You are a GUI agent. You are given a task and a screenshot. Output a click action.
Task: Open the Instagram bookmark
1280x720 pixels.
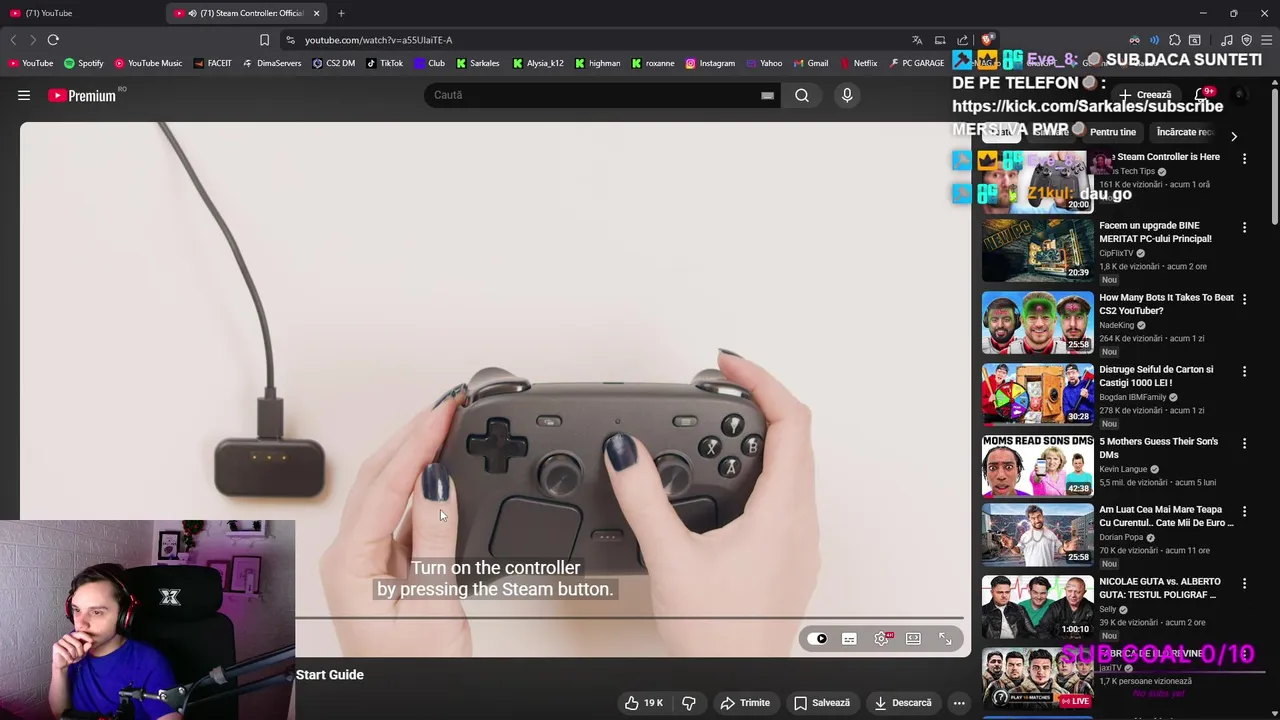[x=710, y=63]
